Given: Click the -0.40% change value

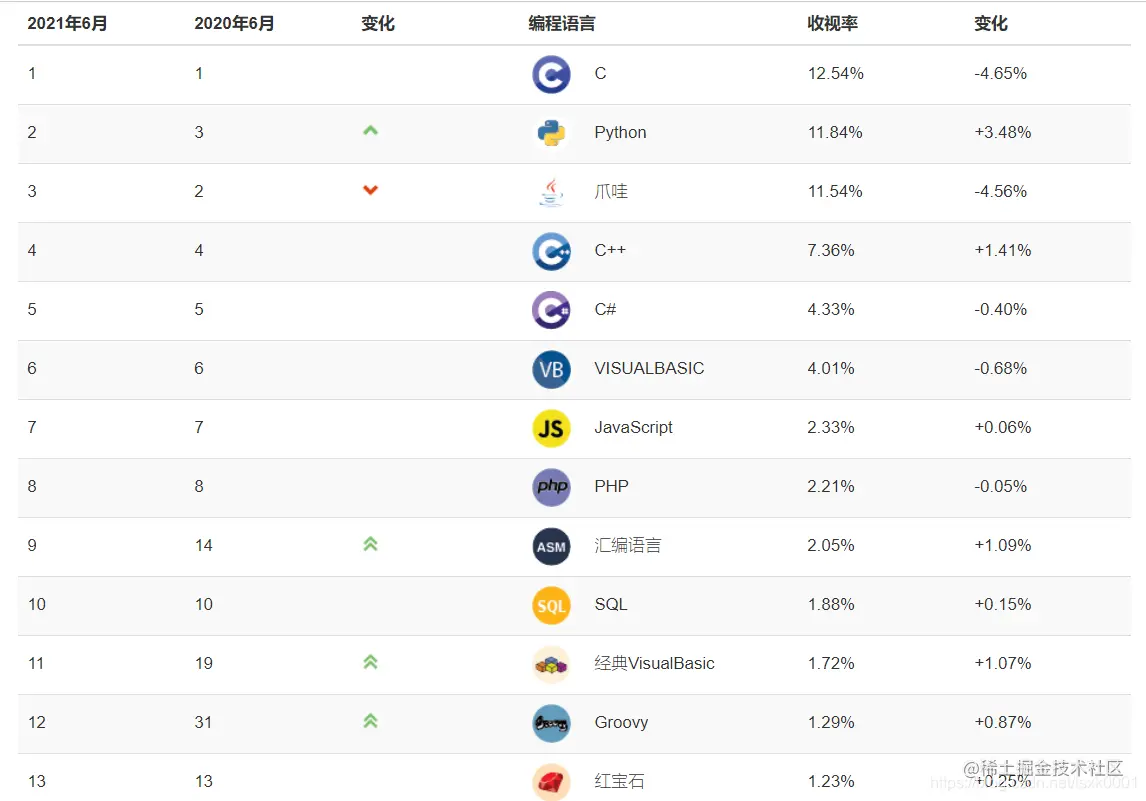Looking at the screenshot, I should pyautogui.click(x=1001, y=310).
